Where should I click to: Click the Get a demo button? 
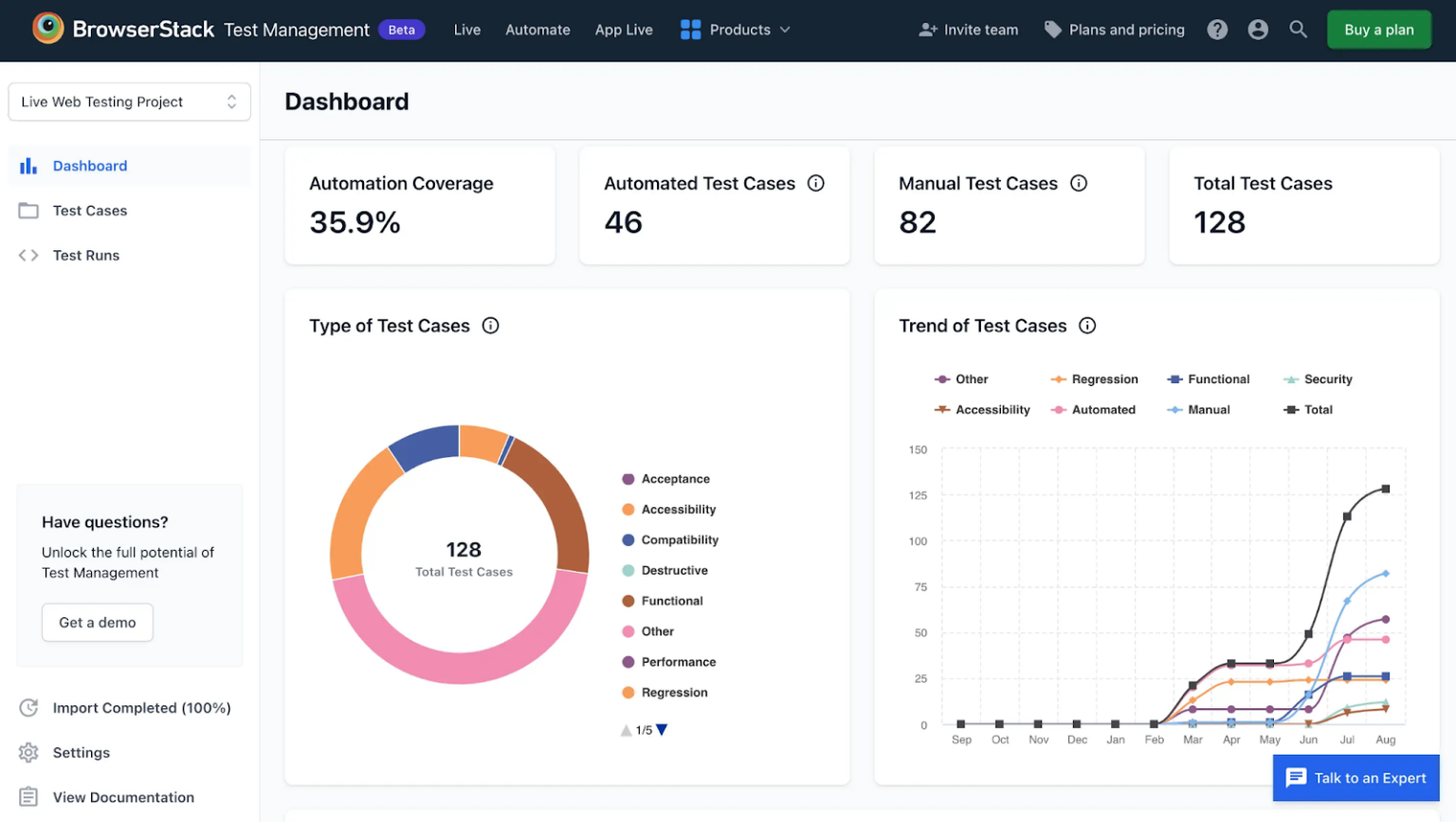(x=98, y=623)
